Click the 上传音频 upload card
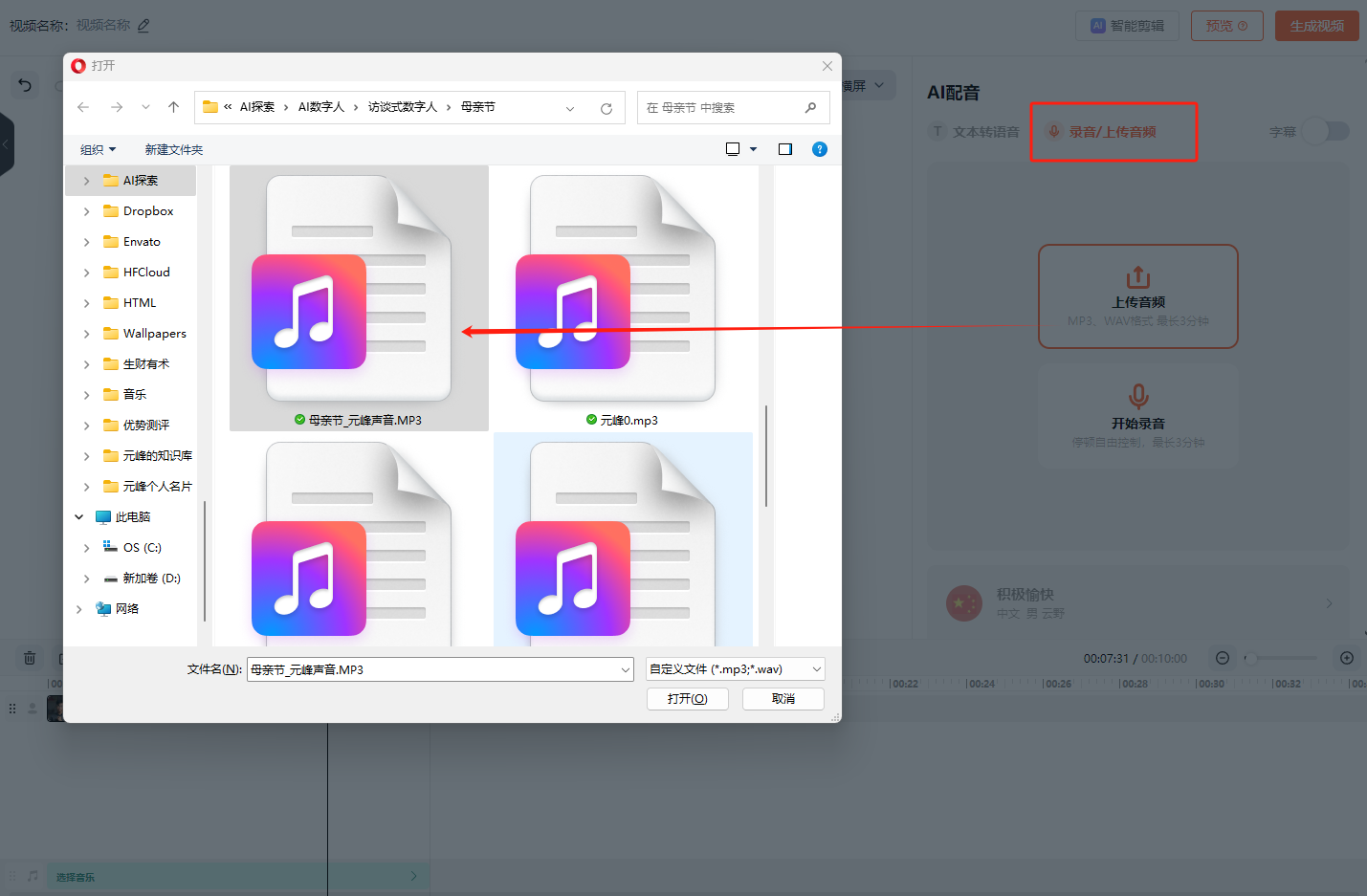This screenshot has height=896, width=1367. pos(1138,296)
